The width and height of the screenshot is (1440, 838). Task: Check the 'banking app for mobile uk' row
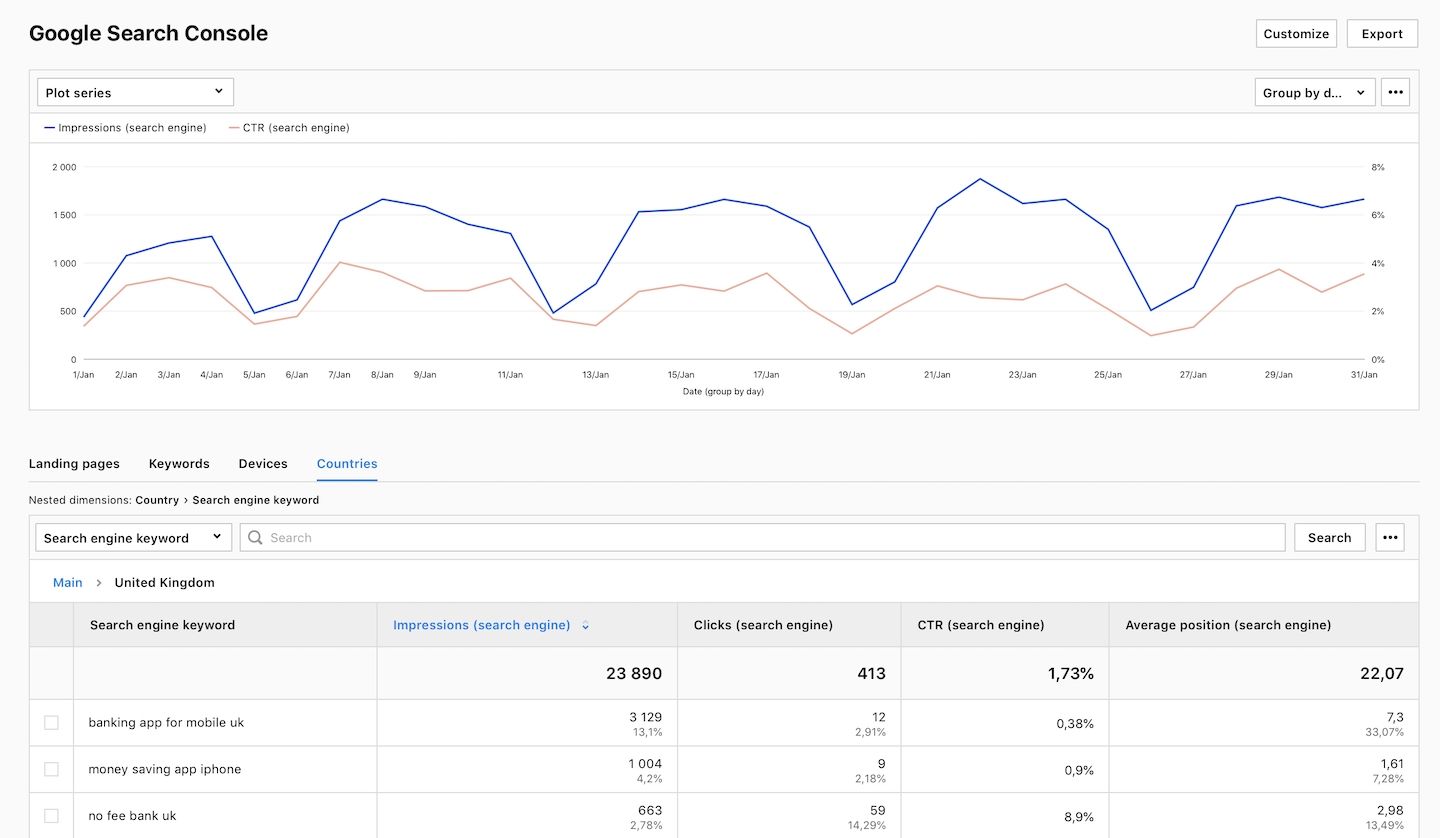click(51, 722)
